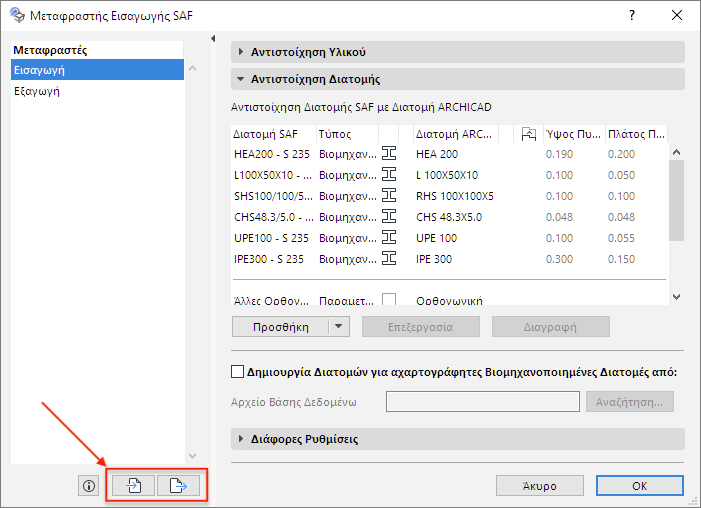Collapse the left panel with the arrow
This screenshot has width=701, height=508.
point(213,38)
